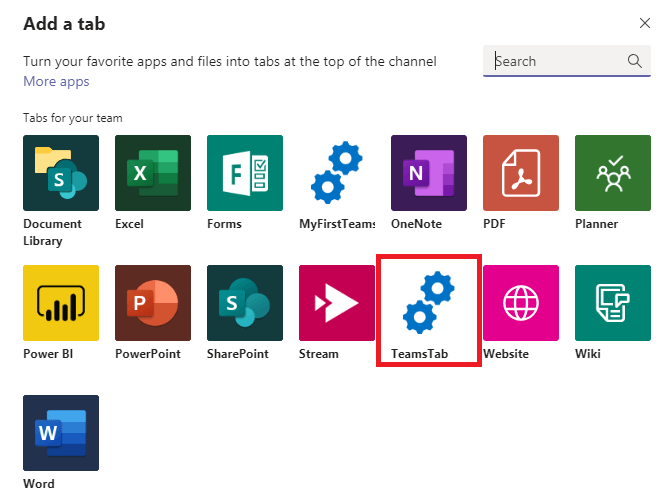The height and width of the screenshot is (497, 663).
Task: Open the SharePoint app icon
Action: [245, 303]
